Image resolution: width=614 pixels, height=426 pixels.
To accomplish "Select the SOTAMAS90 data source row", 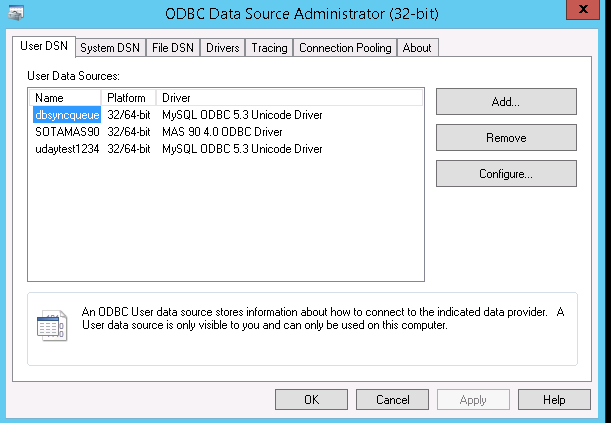I will pyautogui.click(x=66, y=132).
